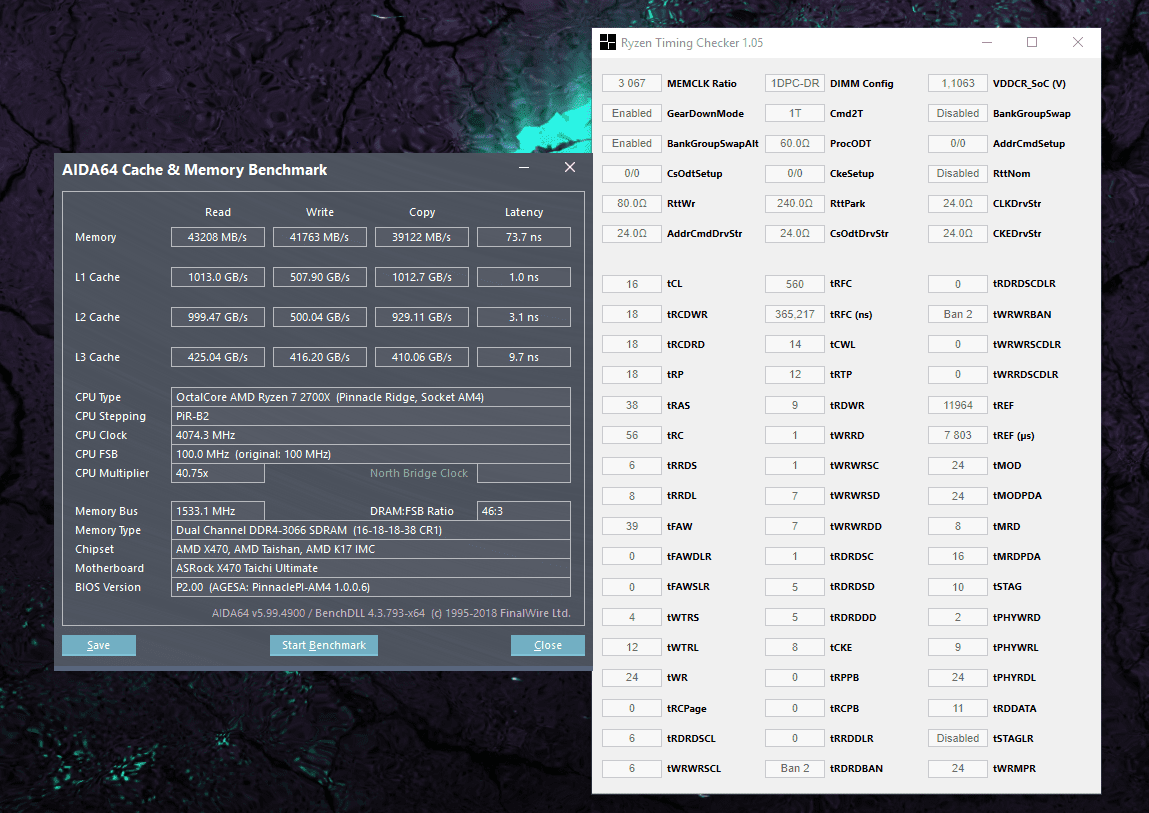Image resolution: width=1149 pixels, height=813 pixels.
Task: Click the tWRWRBAN value Ban 2
Action: coord(958,314)
